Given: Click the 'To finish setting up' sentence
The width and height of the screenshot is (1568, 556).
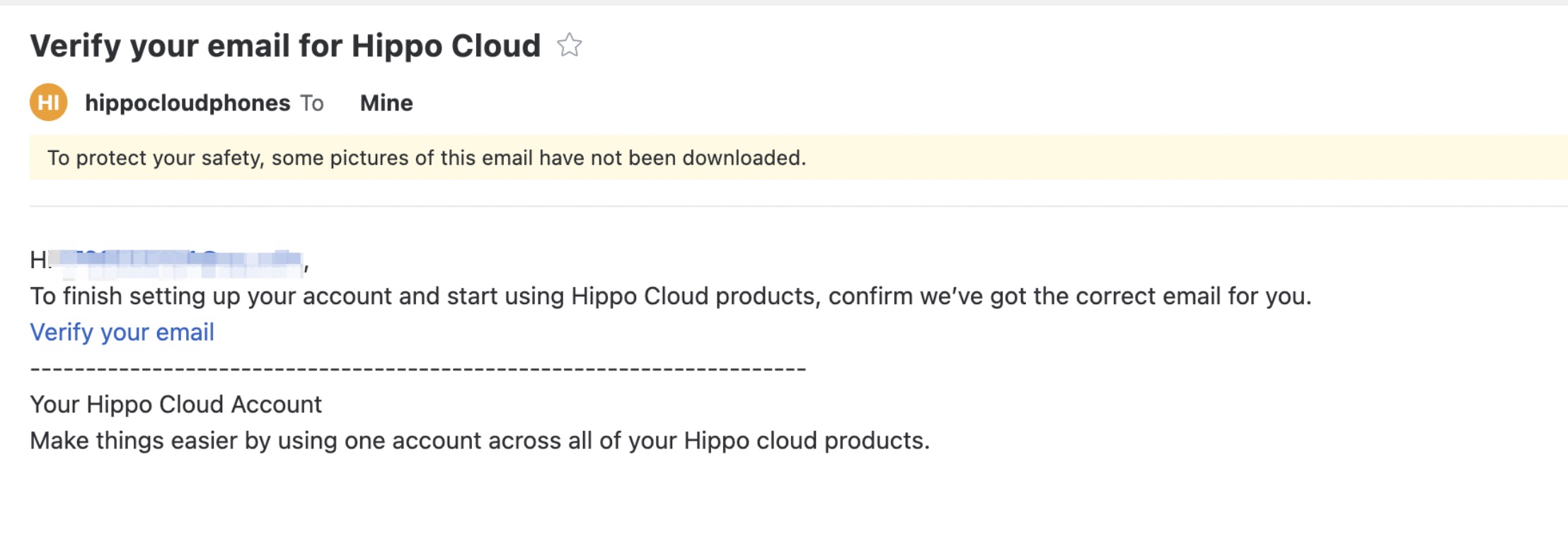Looking at the screenshot, I should point(671,296).
